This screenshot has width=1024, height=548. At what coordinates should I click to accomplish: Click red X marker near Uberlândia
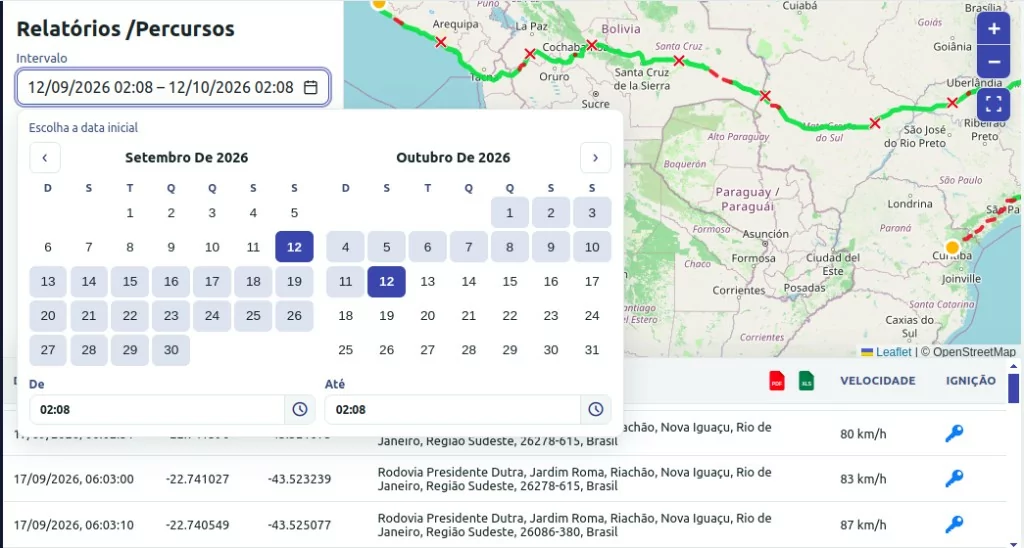(x=952, y=103)
